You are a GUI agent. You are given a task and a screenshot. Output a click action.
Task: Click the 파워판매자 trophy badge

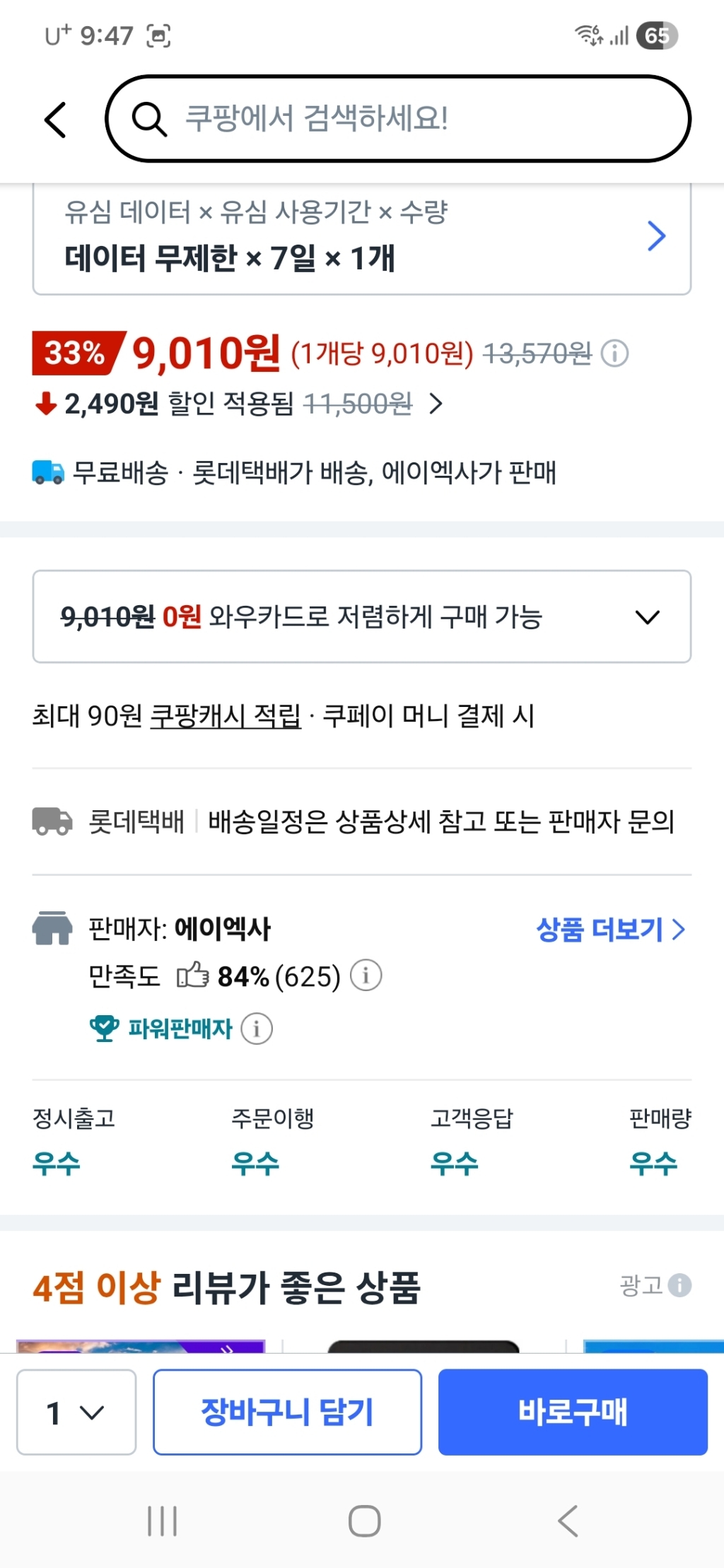[x=105, y=1029]
